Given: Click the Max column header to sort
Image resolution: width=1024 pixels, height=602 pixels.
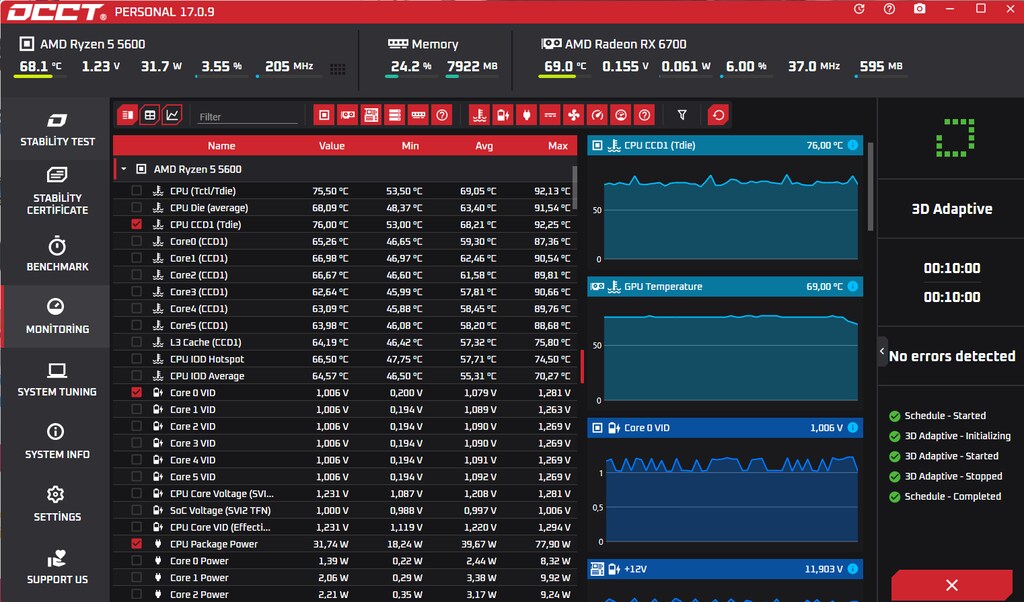Looking at the screenshot, I should pyautogui.click(x=557, y=146).
